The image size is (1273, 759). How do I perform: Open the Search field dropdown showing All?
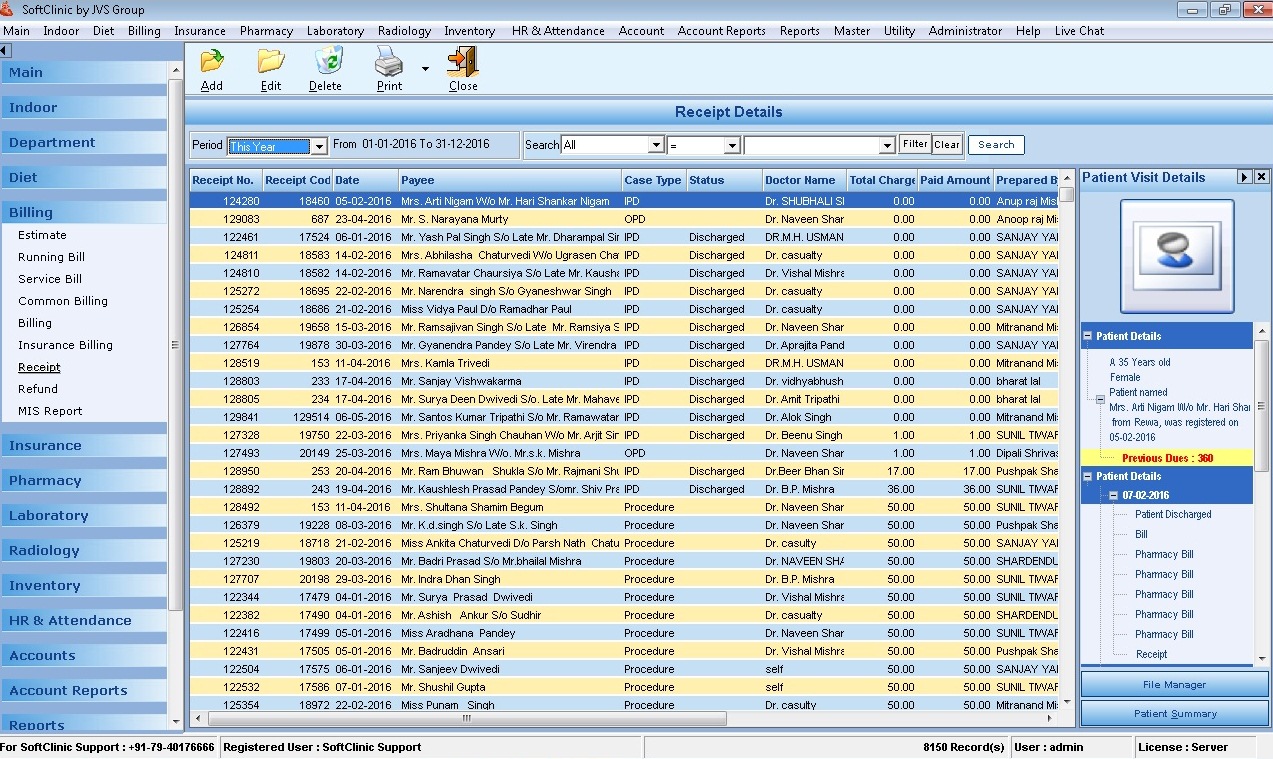tap(655, 144)
